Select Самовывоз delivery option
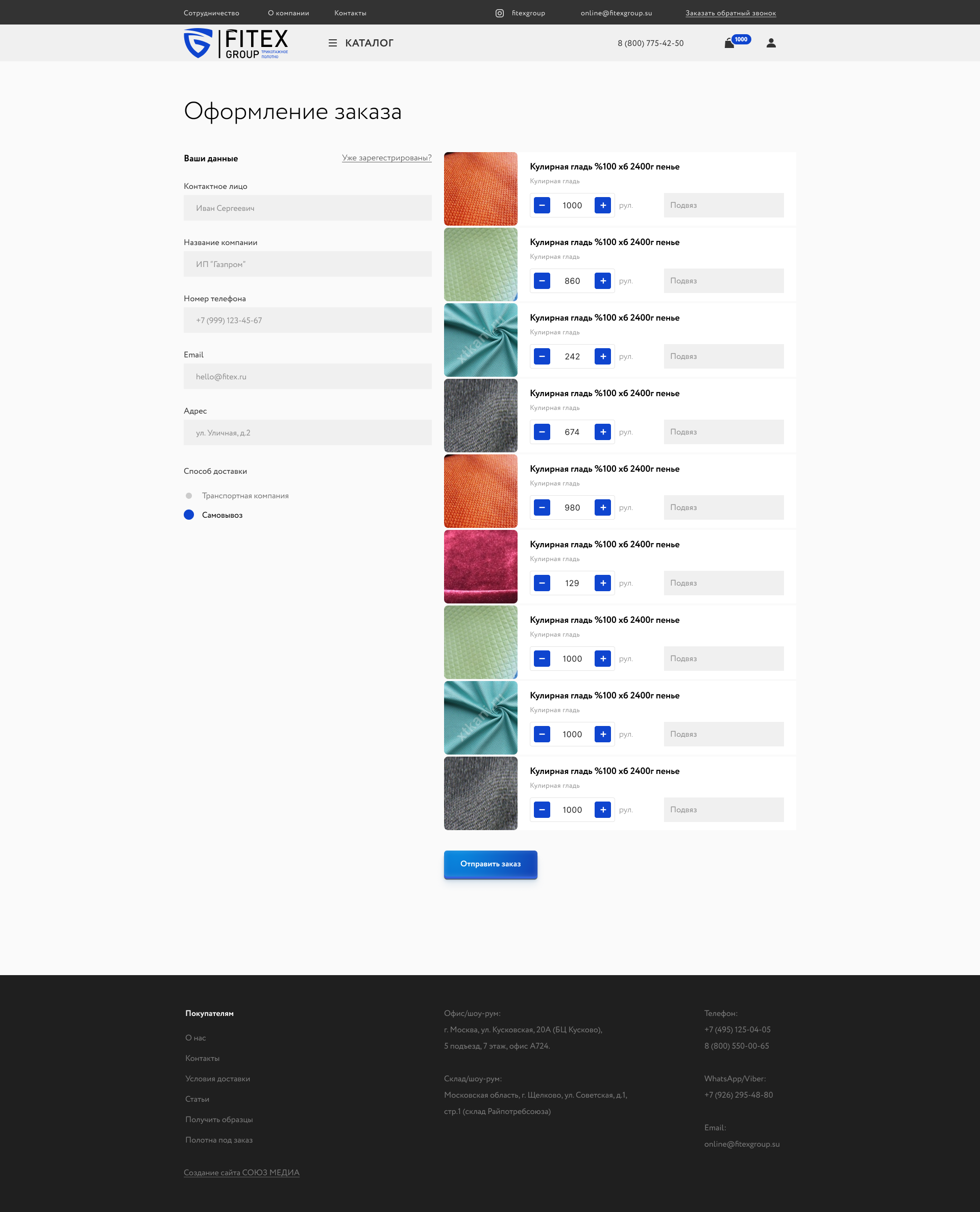This screenshot has width=980, height=1212. point(189,515)
